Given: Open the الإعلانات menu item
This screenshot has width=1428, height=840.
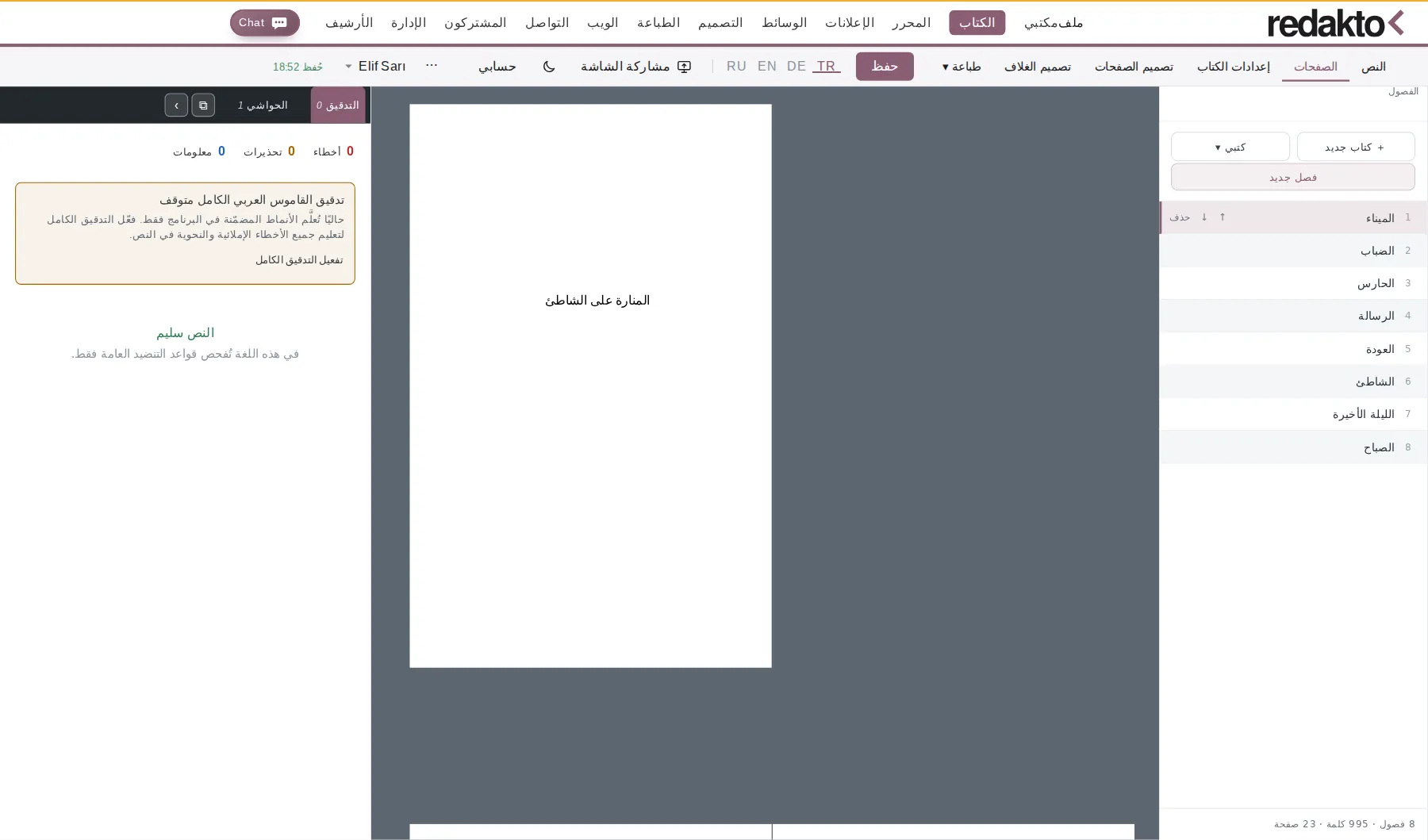Looking at the screenshot, I should pyautogui.click(x=850, y=23).
